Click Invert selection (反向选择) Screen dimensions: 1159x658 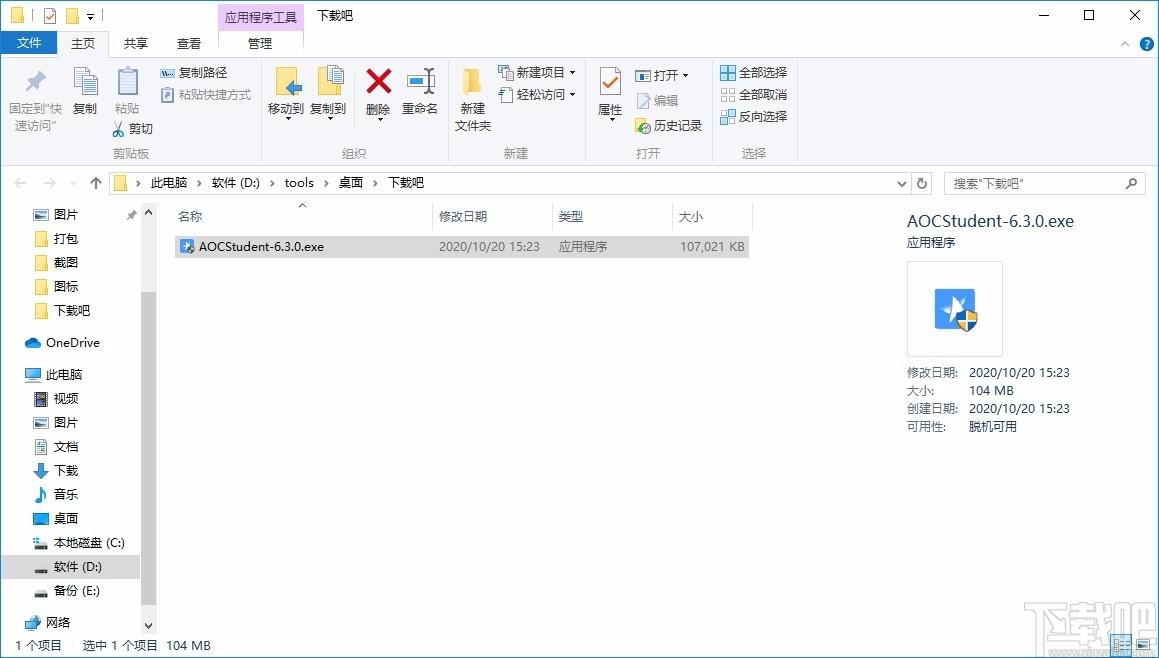(753, 117)
